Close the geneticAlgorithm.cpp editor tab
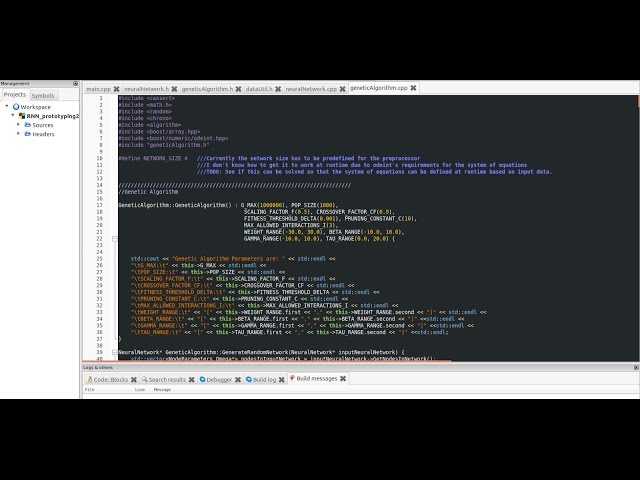The width and height of the screenshot is (640, 480). [x=413, y=88]
